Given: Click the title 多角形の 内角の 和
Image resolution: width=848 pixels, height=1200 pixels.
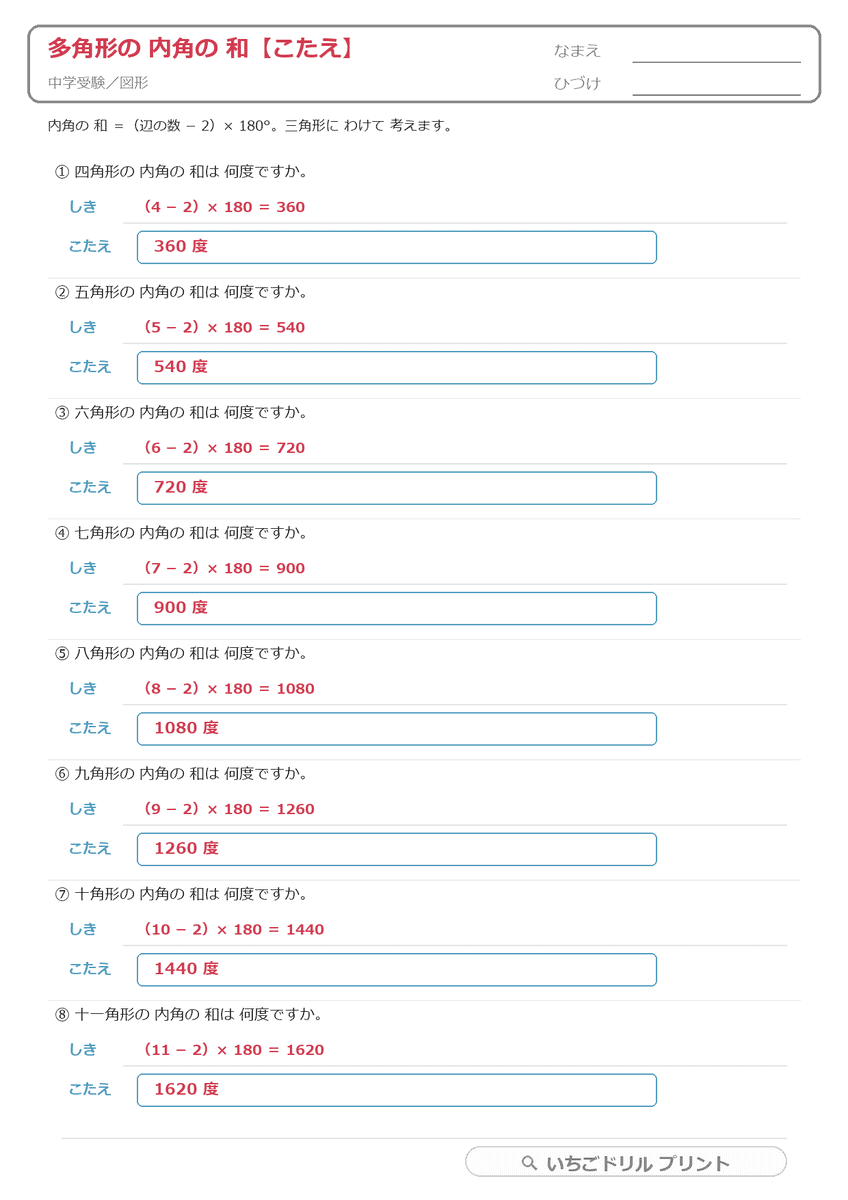Looking at the screenshot, I should 148,48.
